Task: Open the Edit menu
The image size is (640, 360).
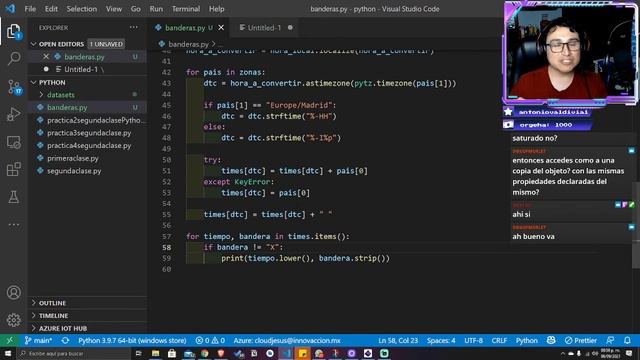Action: [51, 9]
